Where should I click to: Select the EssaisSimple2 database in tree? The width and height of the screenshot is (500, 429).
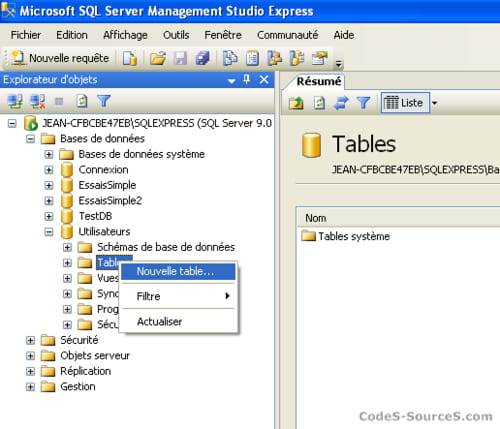point(110,201)
